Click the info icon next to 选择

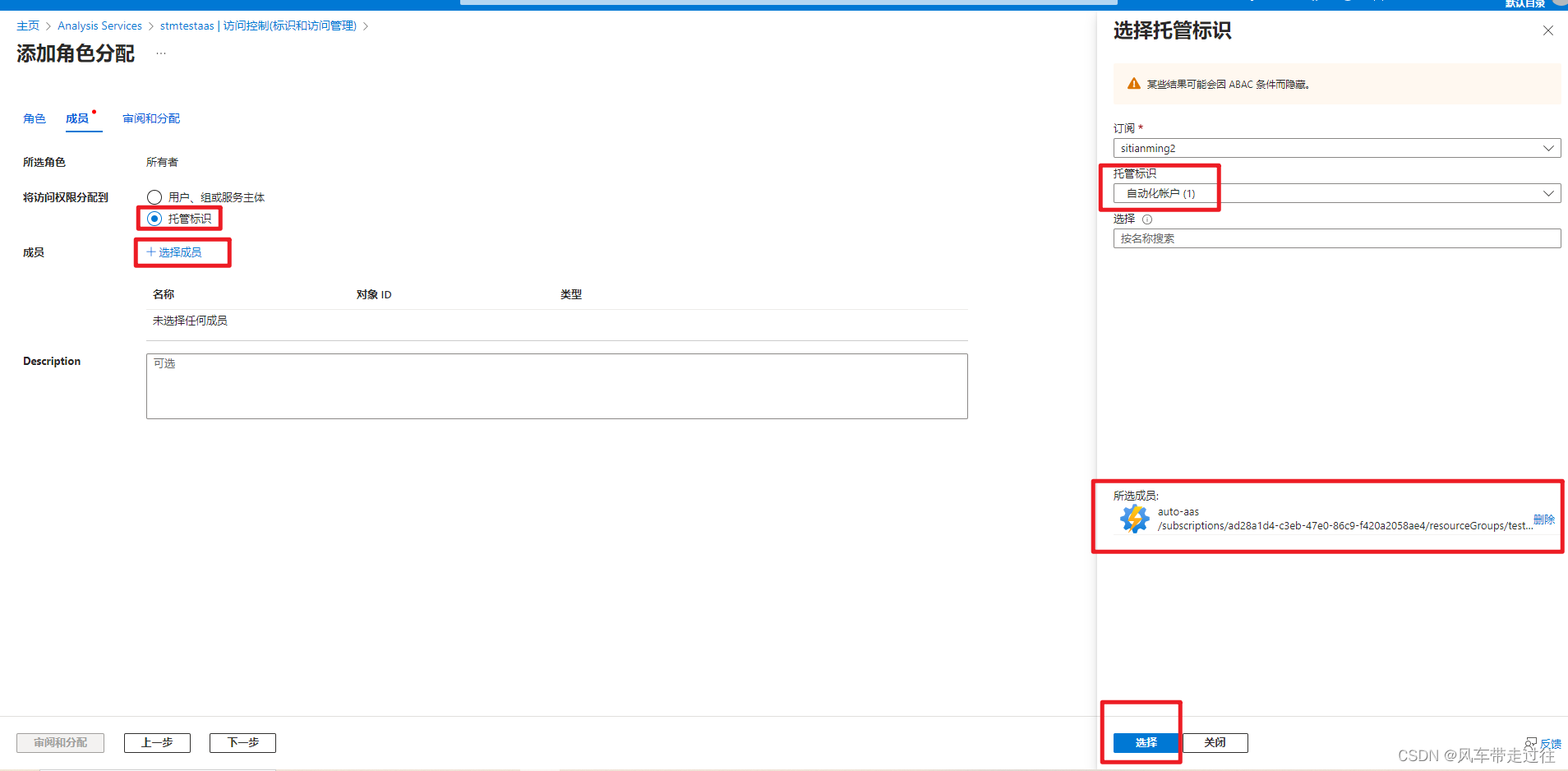1147,219
